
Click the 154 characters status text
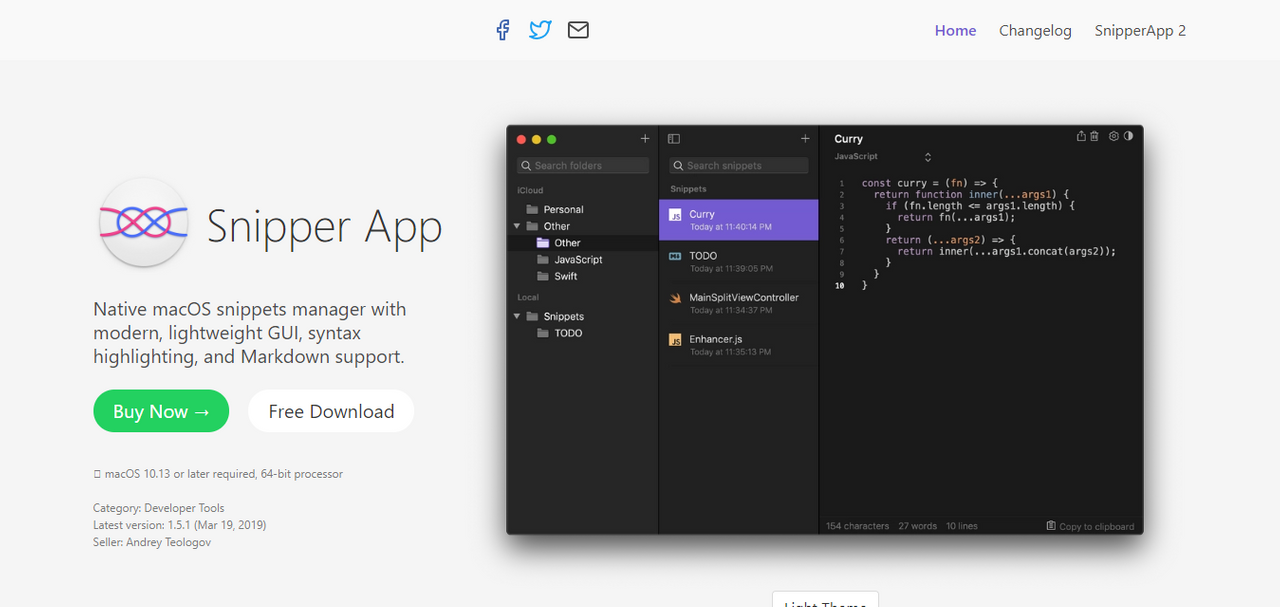click(857, 526)
